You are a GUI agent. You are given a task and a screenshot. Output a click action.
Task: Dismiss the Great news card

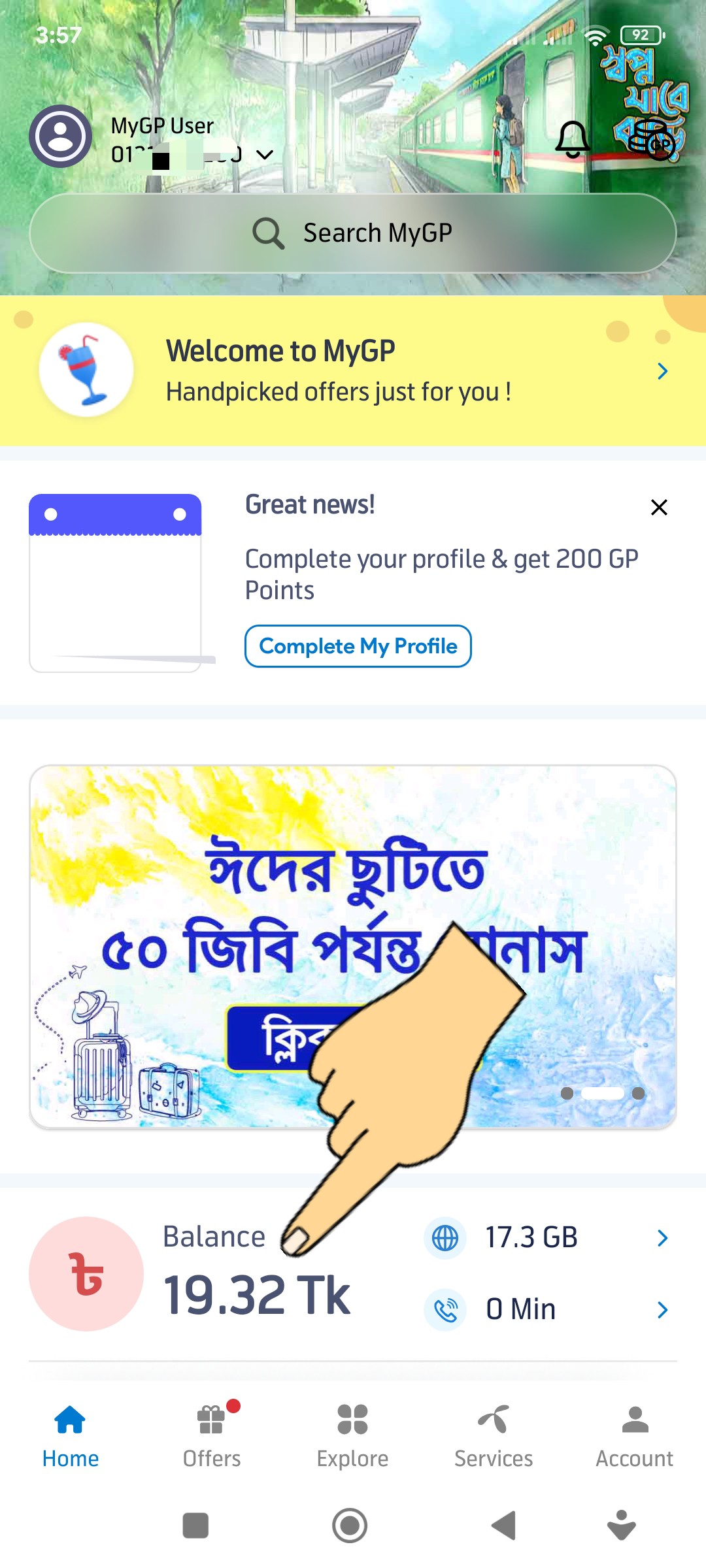tap(659, 507)
